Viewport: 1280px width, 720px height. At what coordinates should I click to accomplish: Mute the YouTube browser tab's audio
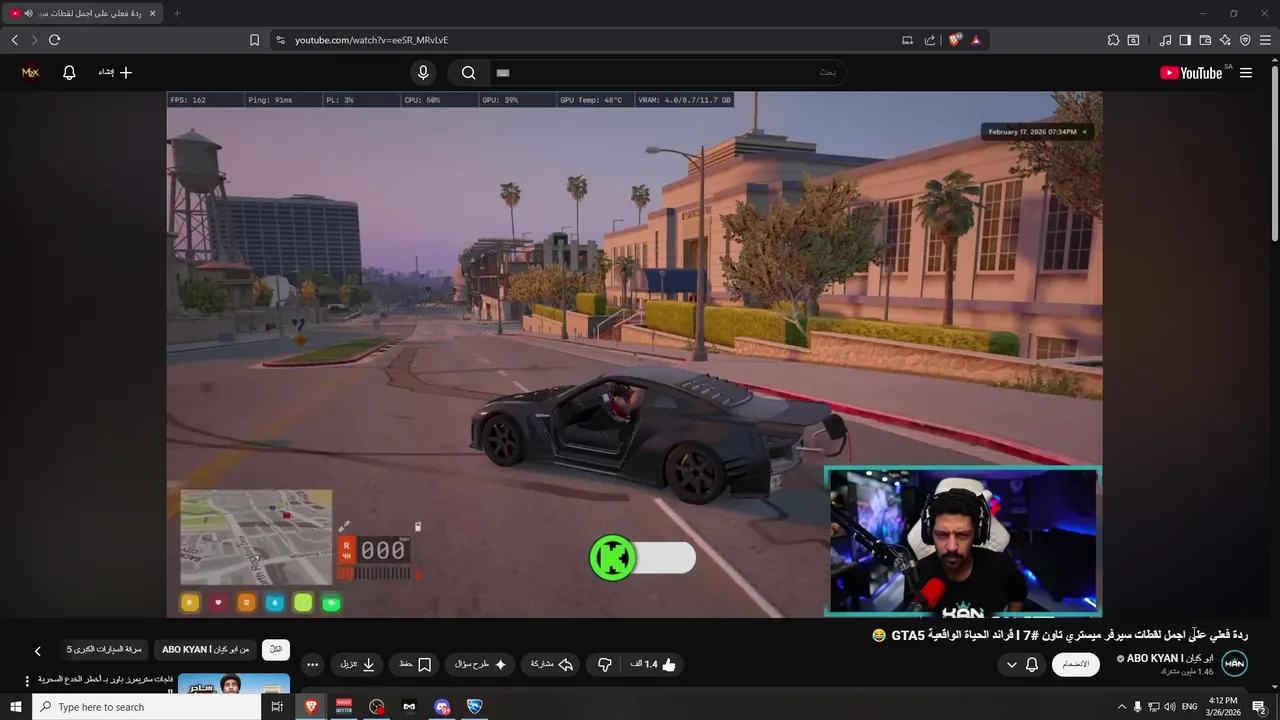coord(28,13)
